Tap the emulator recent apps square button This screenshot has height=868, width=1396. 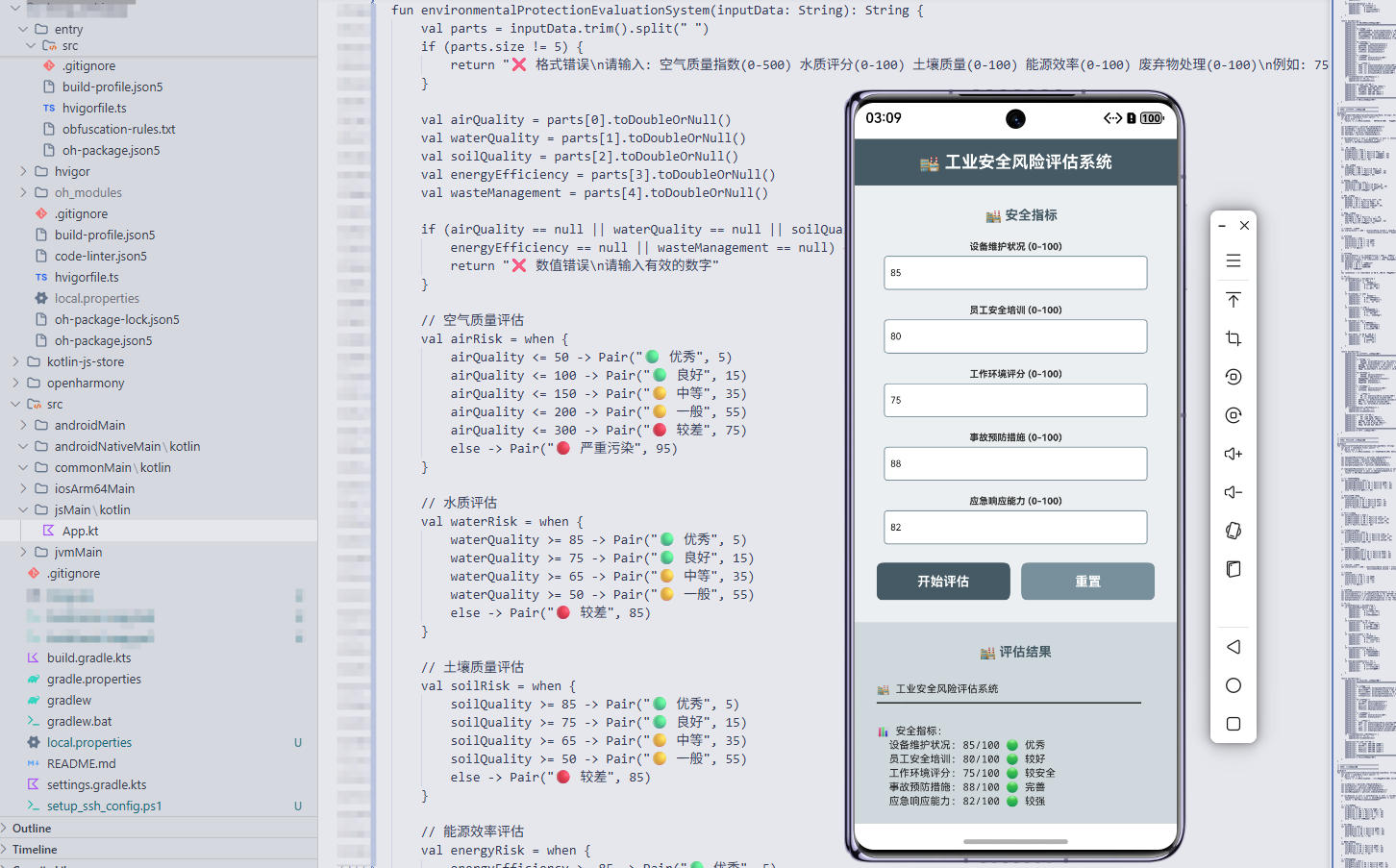point(1234,724)
